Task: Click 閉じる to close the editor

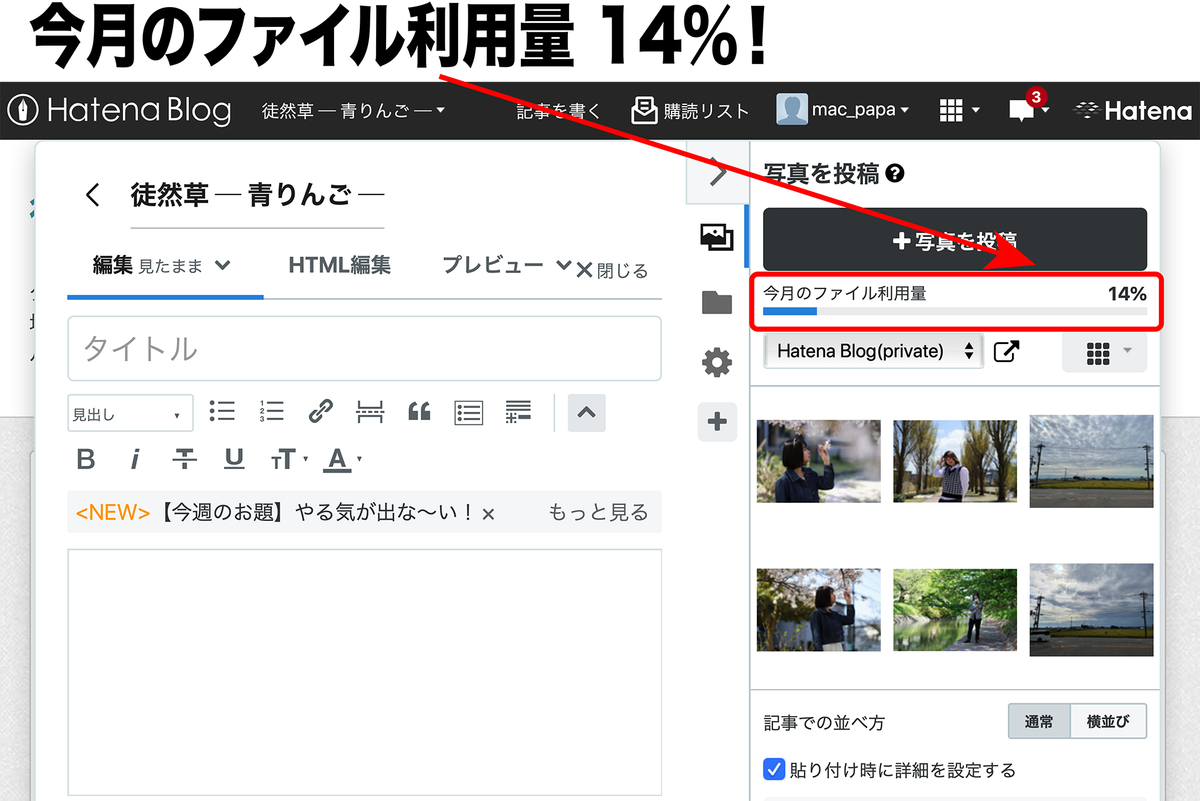Action: pos(612,270)
